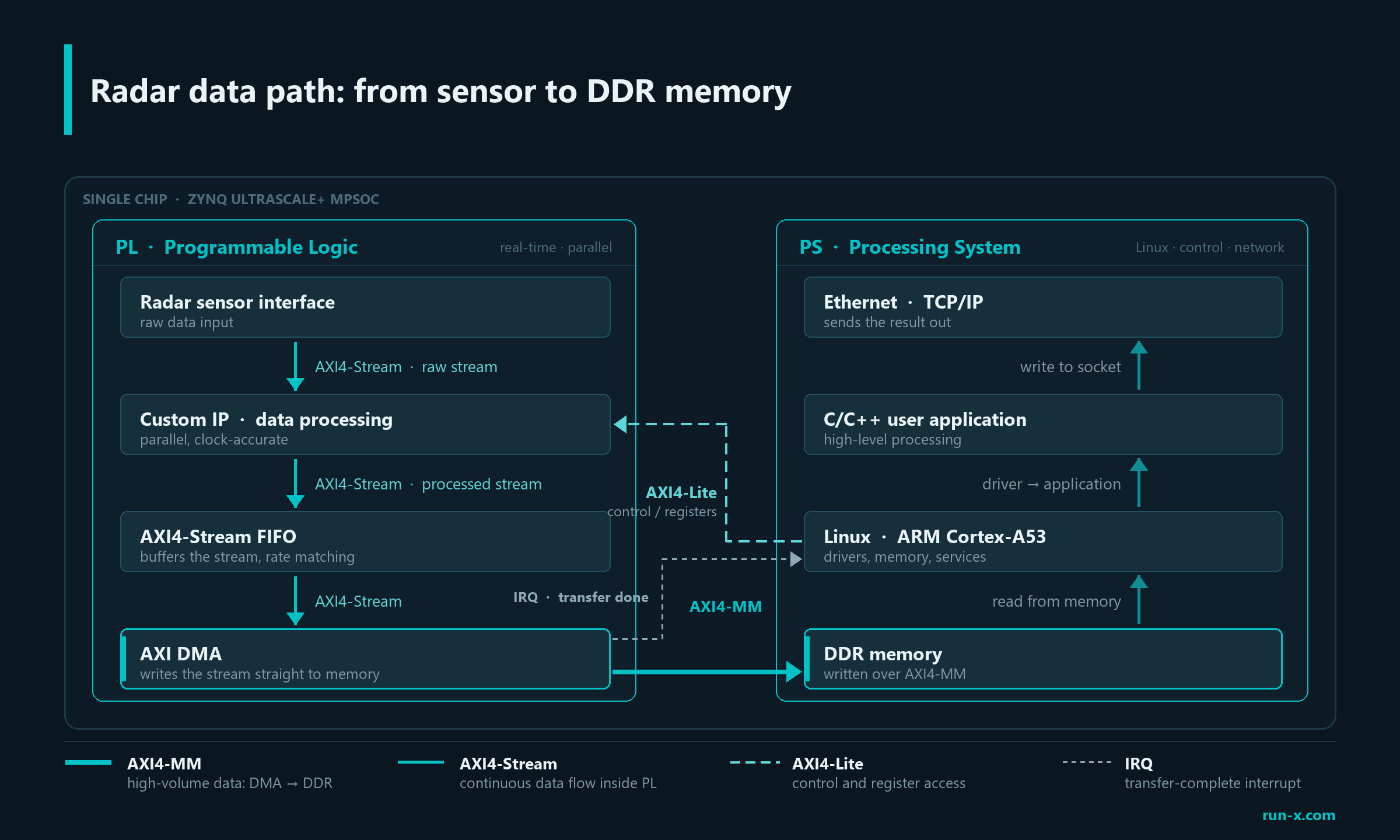Click the 'AXI4-Stream · processed stream' label
The width and height of the screenshot is (1400, 840).
pos(428,484)
